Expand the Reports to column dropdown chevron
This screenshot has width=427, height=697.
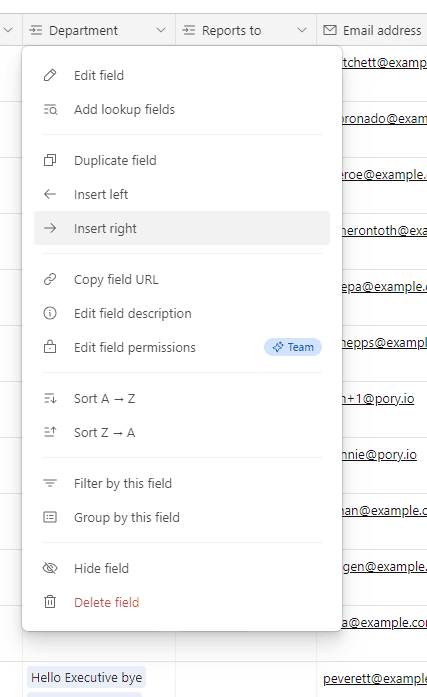tap(302, 30)
